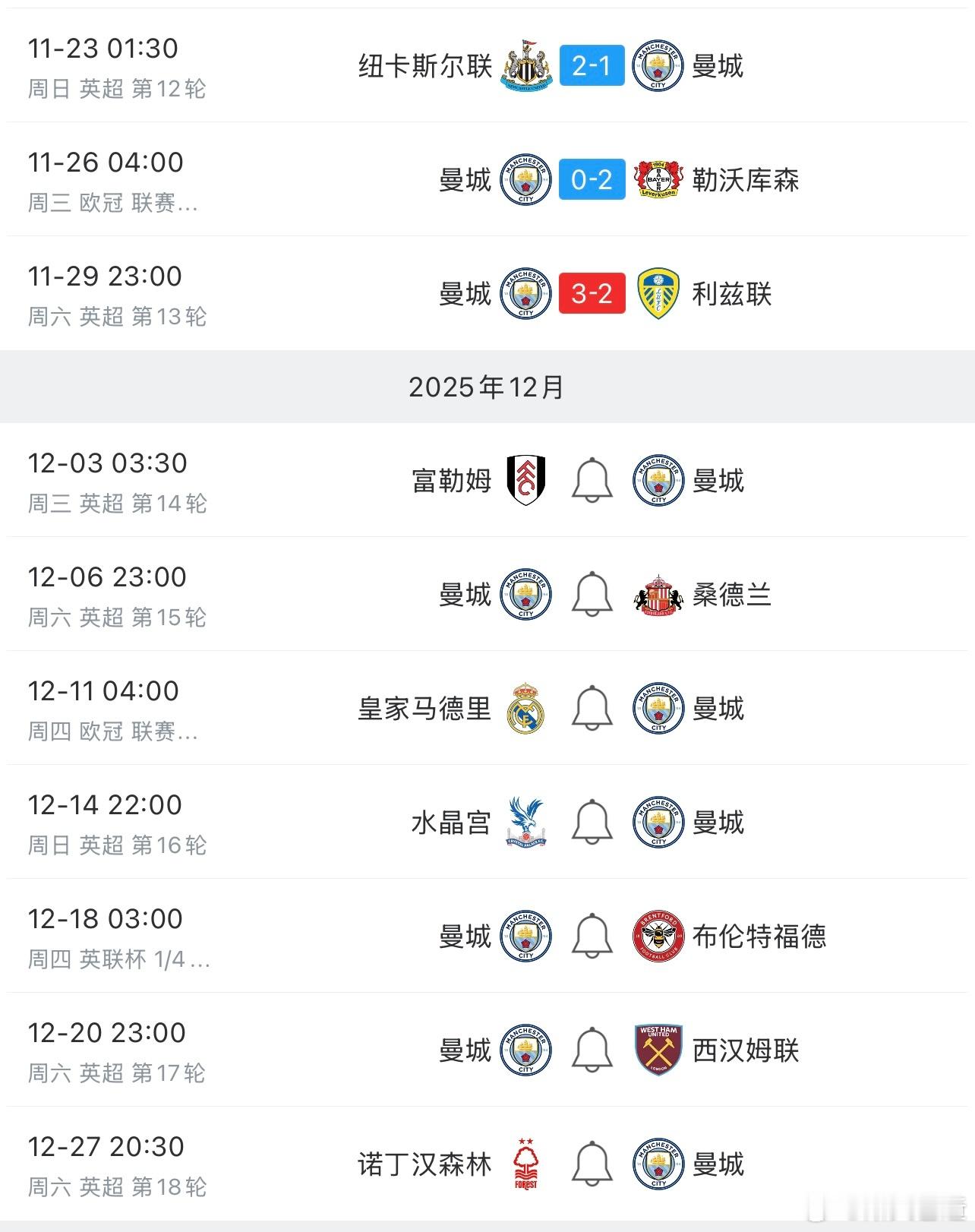This screenshot has width=975, height=1232.
Task: Open the red 3-2 score badge
Action: [x=592, y=293]
